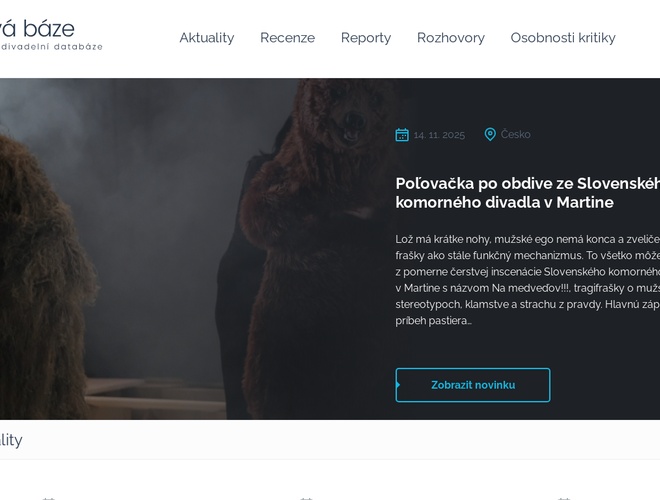Click the partially visible icon at bottom center
Viewport: 660px width, 500px height.
tap(306, 497)
